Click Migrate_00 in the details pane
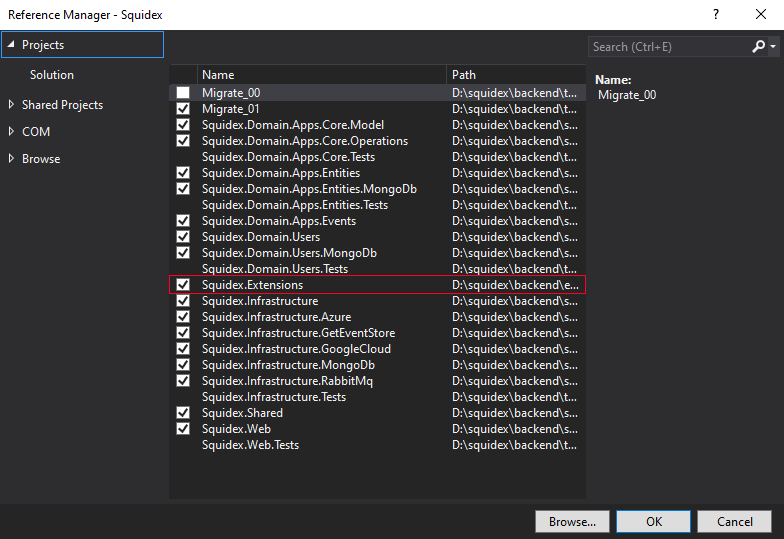Viewport: 784px width, 539px height. pos(627,94)
